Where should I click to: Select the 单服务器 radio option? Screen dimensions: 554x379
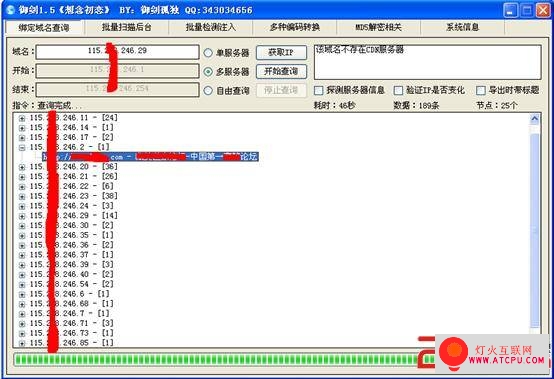pyautogui.click(x=208, y=53)
